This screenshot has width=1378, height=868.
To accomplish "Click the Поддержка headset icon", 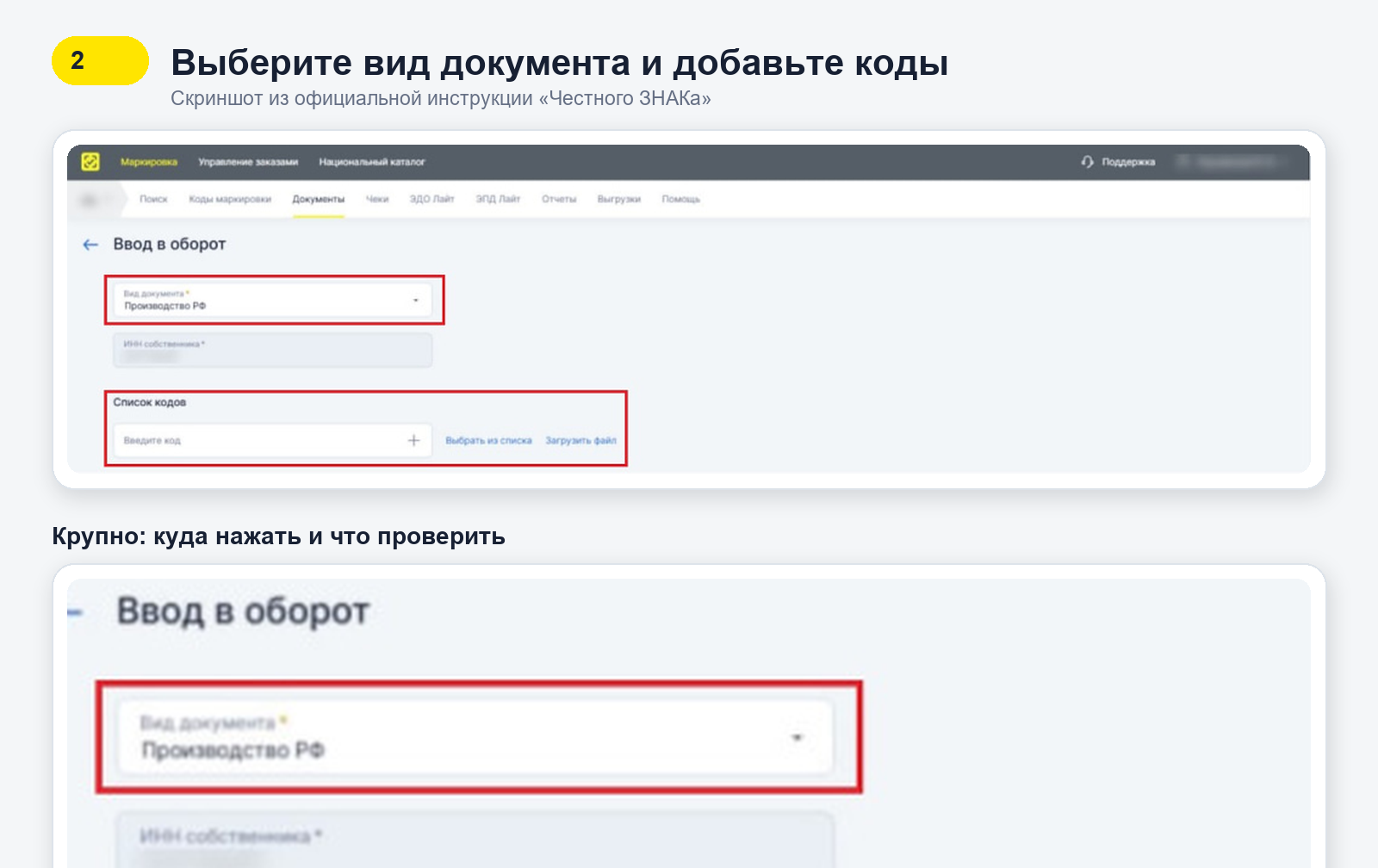I will pos(1088,162).
